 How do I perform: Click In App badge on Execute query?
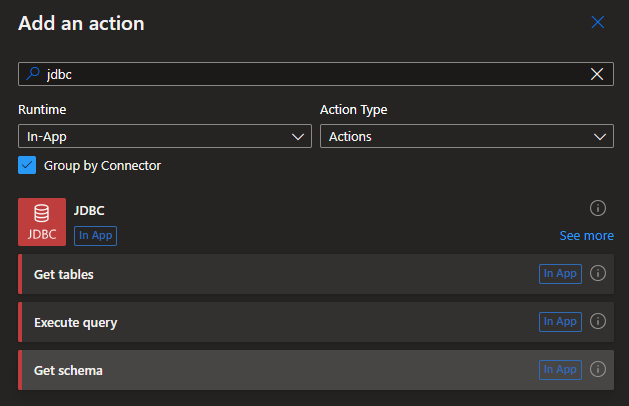pos(560,322)
